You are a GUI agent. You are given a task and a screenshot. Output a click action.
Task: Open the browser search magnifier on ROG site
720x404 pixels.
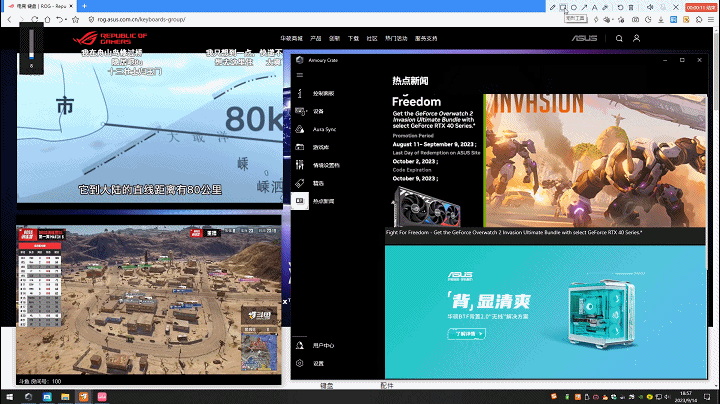click(x=619, y=39)
